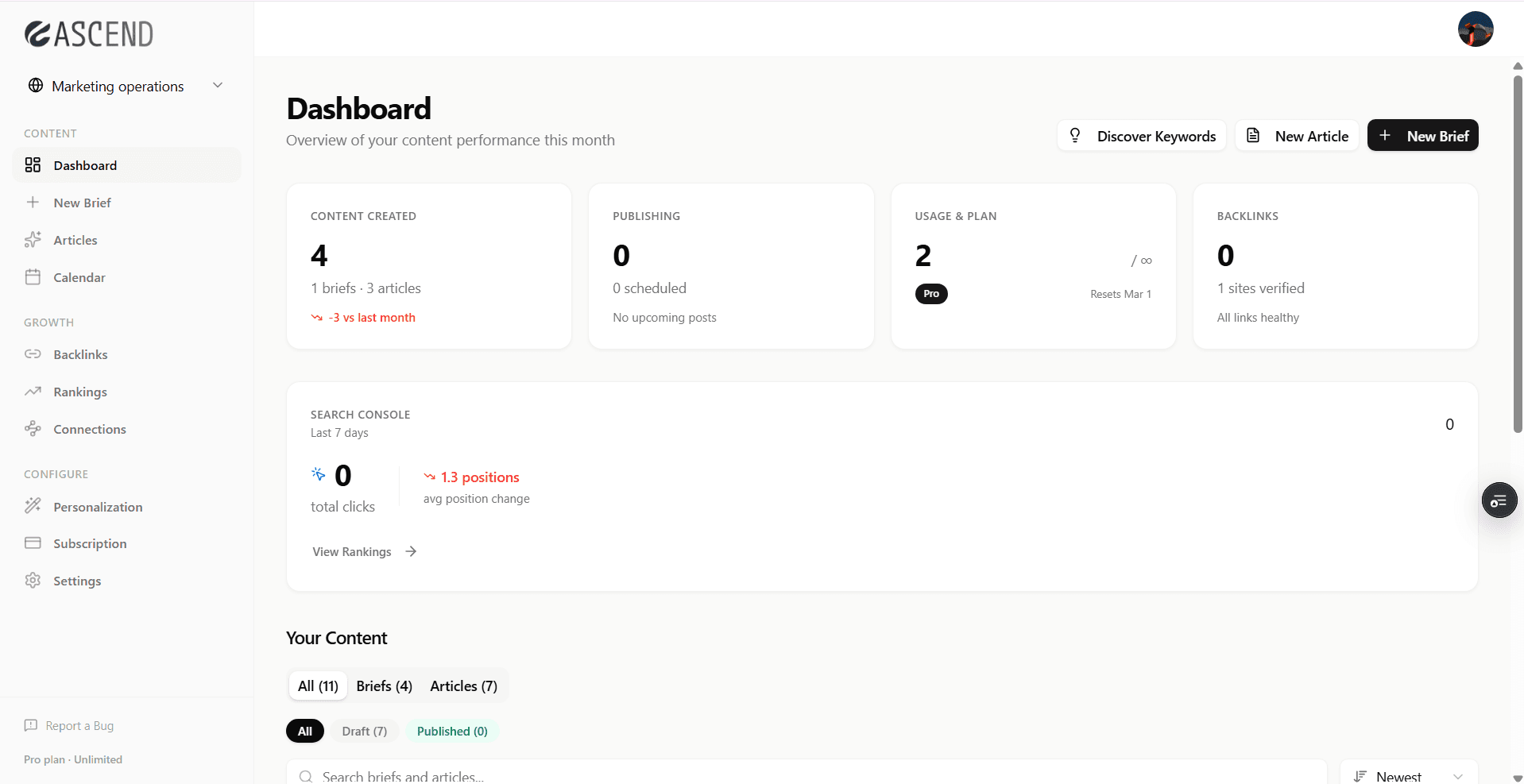Open Backlinks under Growth
Viewport: 1524px width, 784px height.
click(80, 354)
